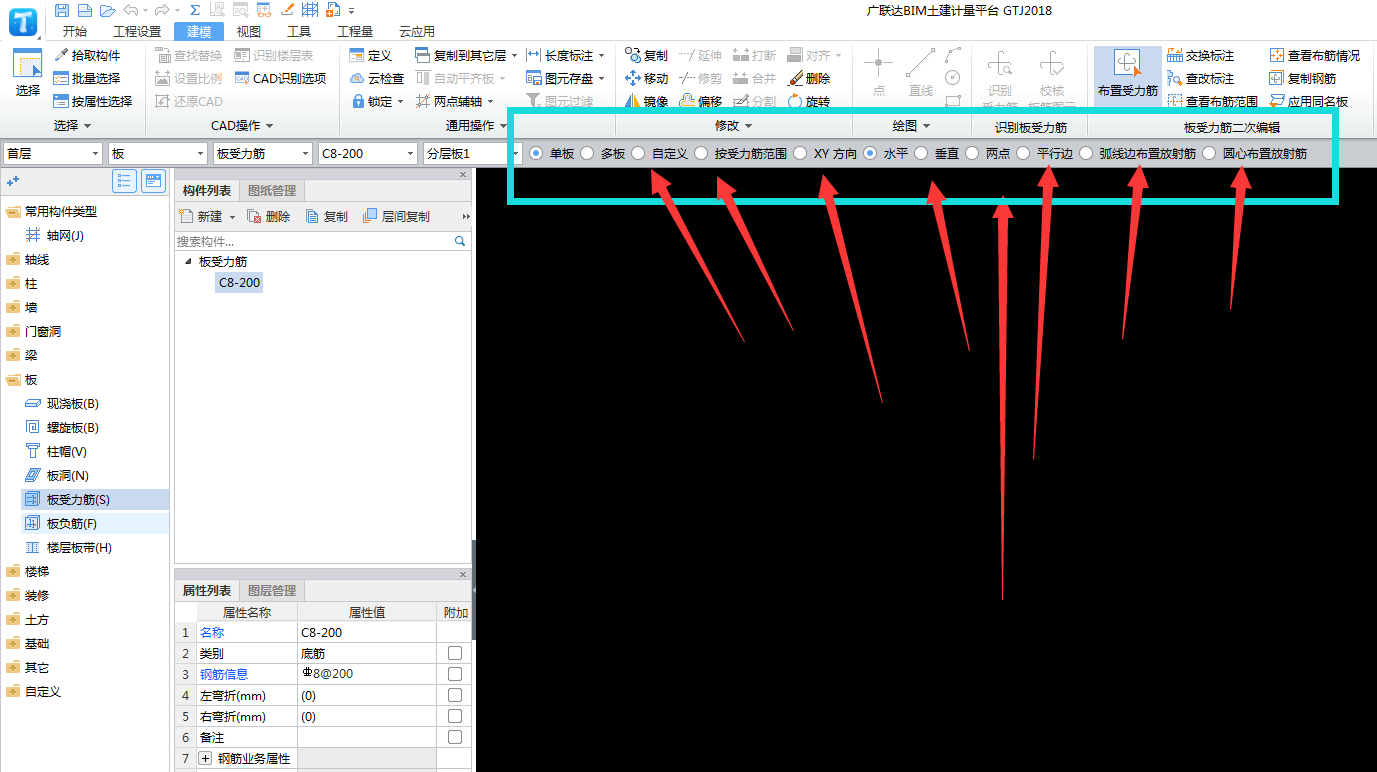Select the 移动 move tool
1377x772 pixels.
[x=646, y=78]
